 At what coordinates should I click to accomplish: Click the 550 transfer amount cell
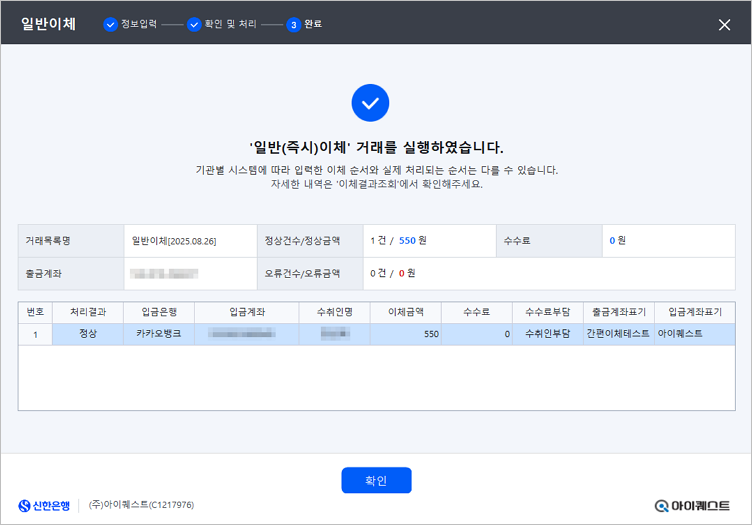[406, 334]
